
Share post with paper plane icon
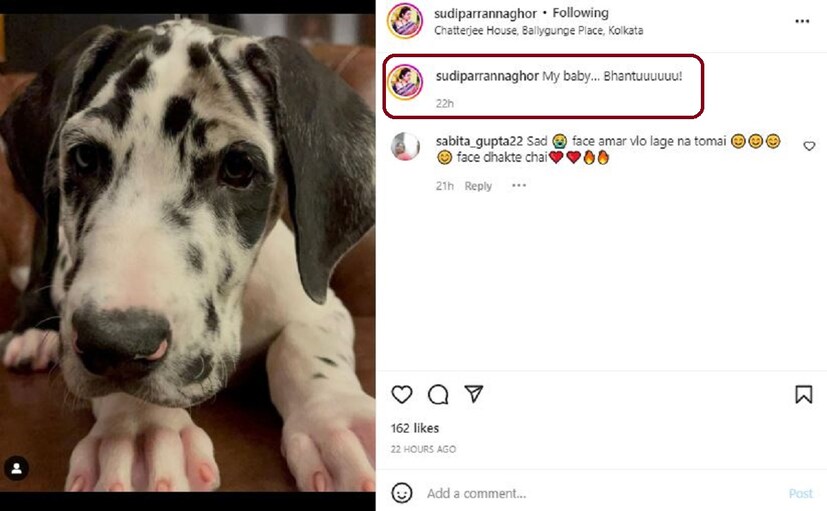click(474, 394)
